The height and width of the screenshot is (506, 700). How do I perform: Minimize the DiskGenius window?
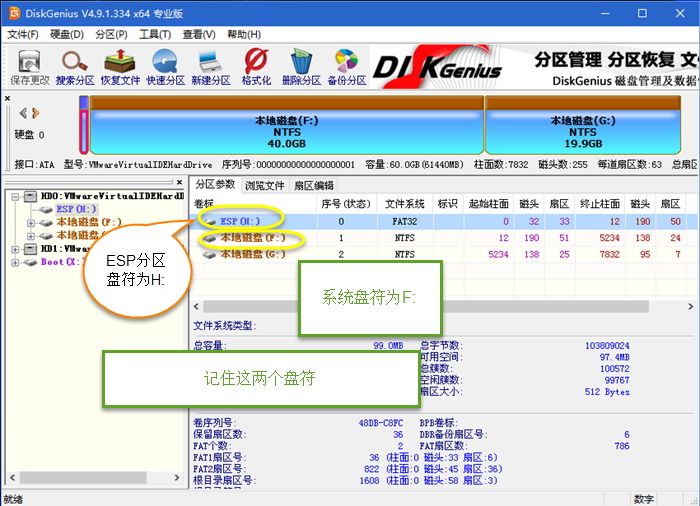click(x=605, y=13)
